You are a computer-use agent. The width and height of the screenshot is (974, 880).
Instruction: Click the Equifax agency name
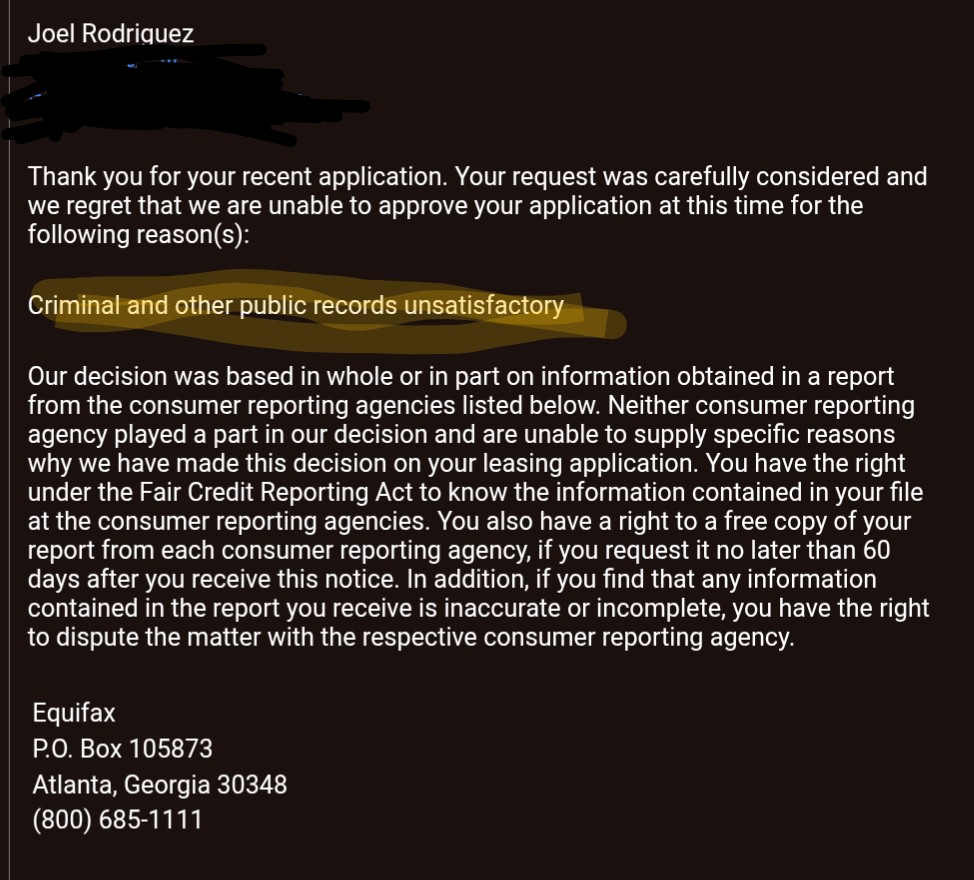pyautogui.click(x=74, y=713)
